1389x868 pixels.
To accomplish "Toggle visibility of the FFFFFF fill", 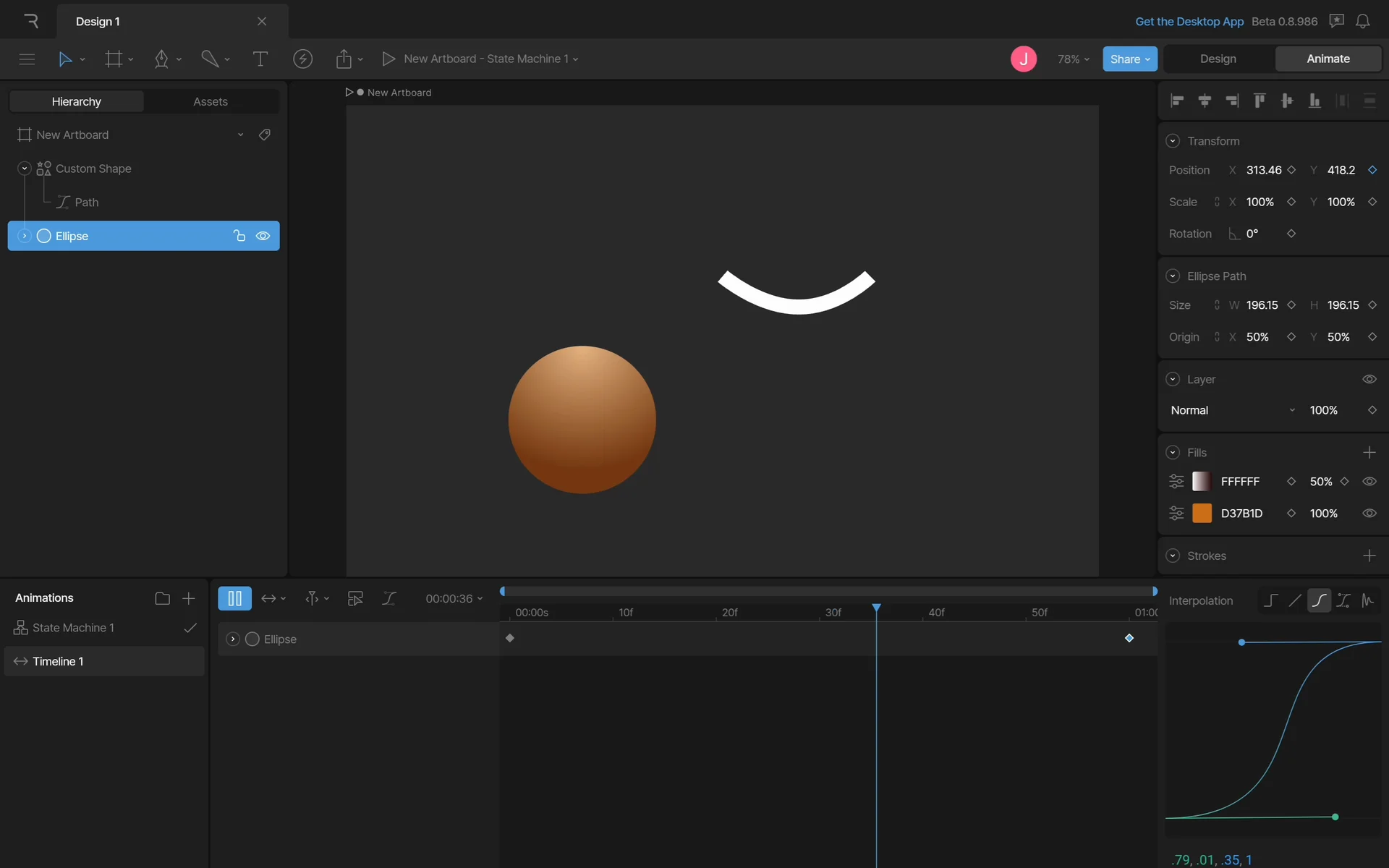I will [x=1369, y=482].
